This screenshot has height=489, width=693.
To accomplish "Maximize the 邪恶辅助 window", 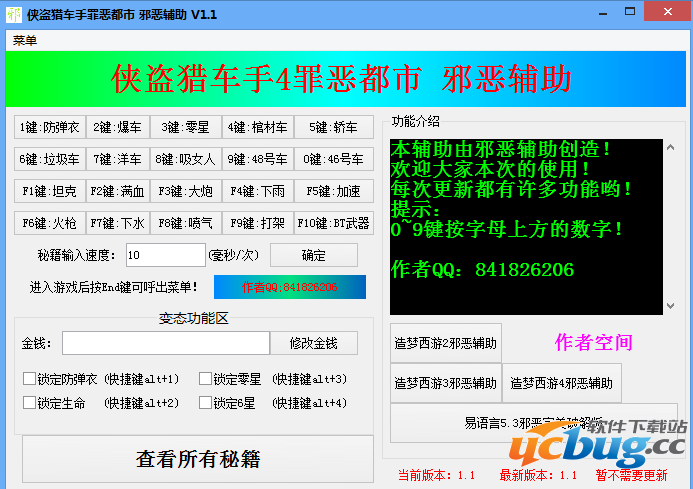I will [x=630, y=11].
